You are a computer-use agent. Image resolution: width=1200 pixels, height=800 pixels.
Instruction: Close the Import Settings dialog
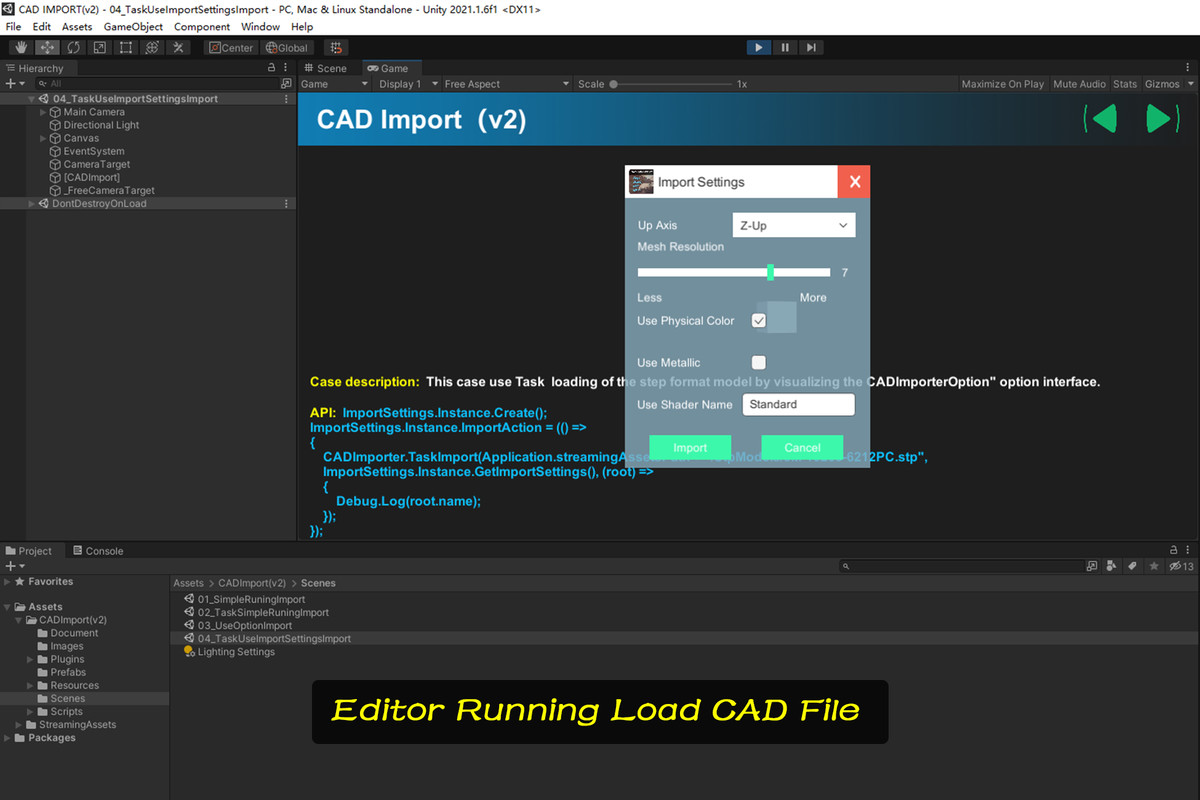pos(854,182)
